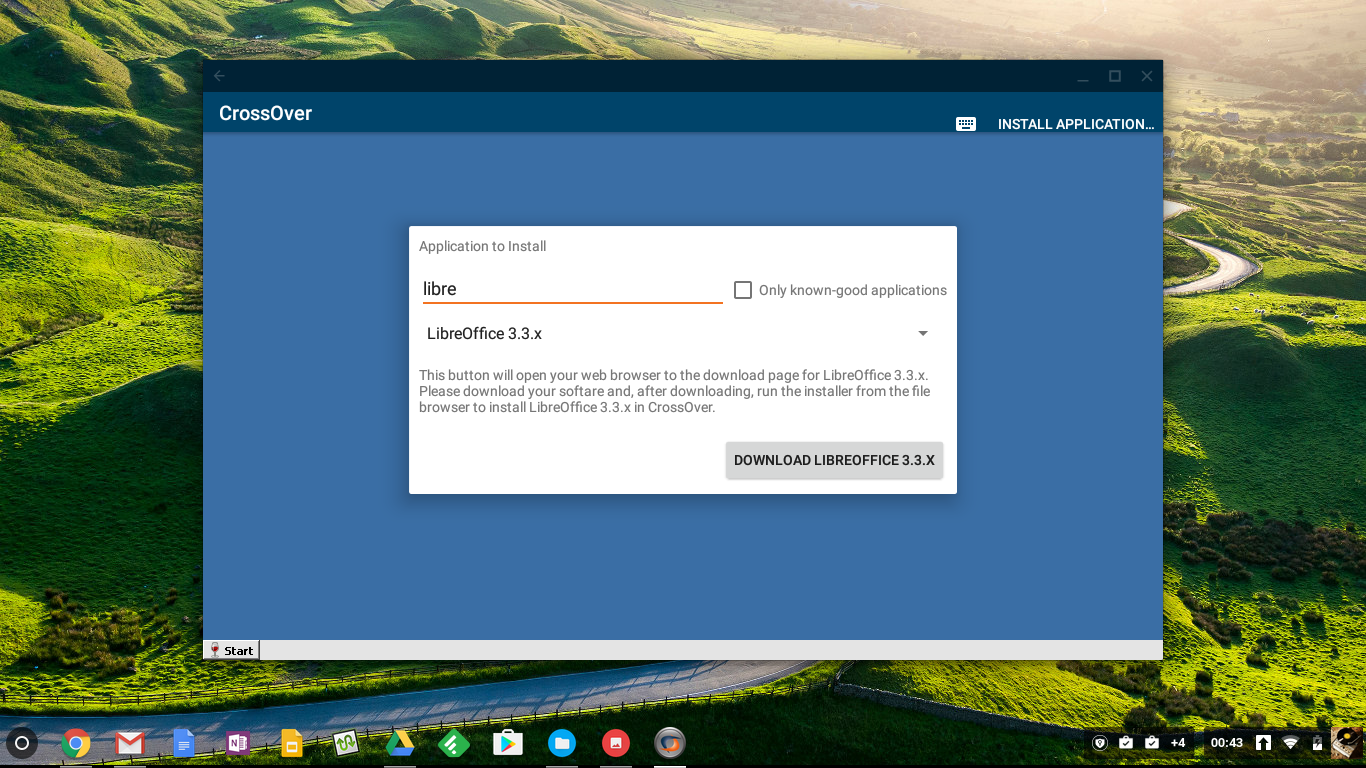Click the keyboard icon in CrossOver header
1366x768 pixels.
pos(965,124)
